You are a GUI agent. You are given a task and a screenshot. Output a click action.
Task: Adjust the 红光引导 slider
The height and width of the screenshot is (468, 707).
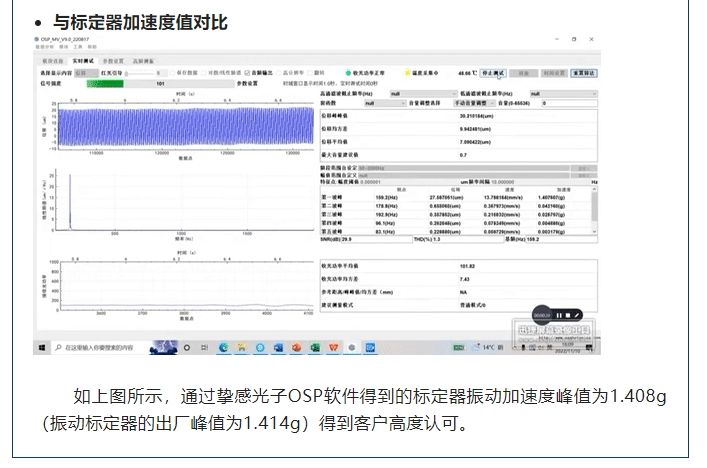tap(128, 73)
